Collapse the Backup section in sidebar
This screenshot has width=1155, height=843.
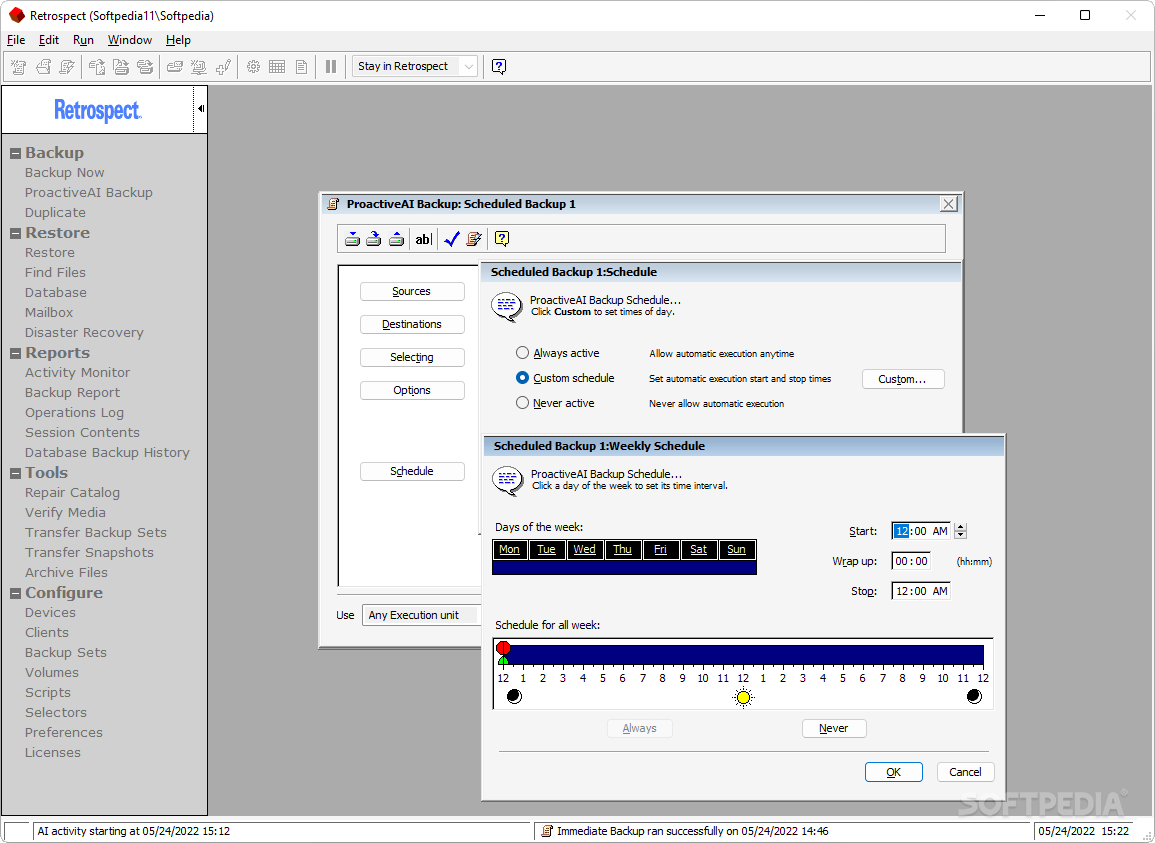coord(15,153)
